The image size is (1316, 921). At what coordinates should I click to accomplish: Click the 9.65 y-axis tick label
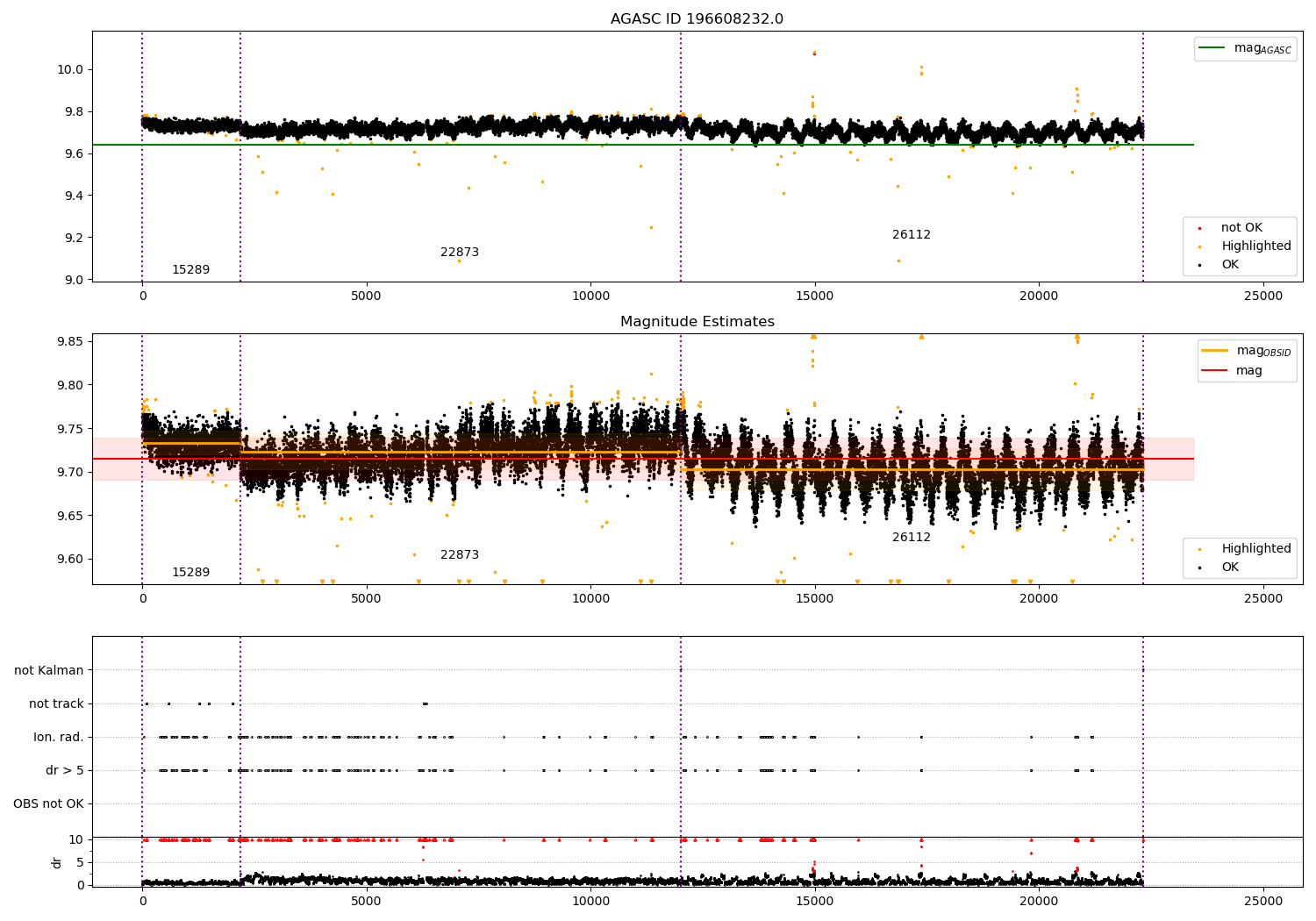tap(68, 516)
